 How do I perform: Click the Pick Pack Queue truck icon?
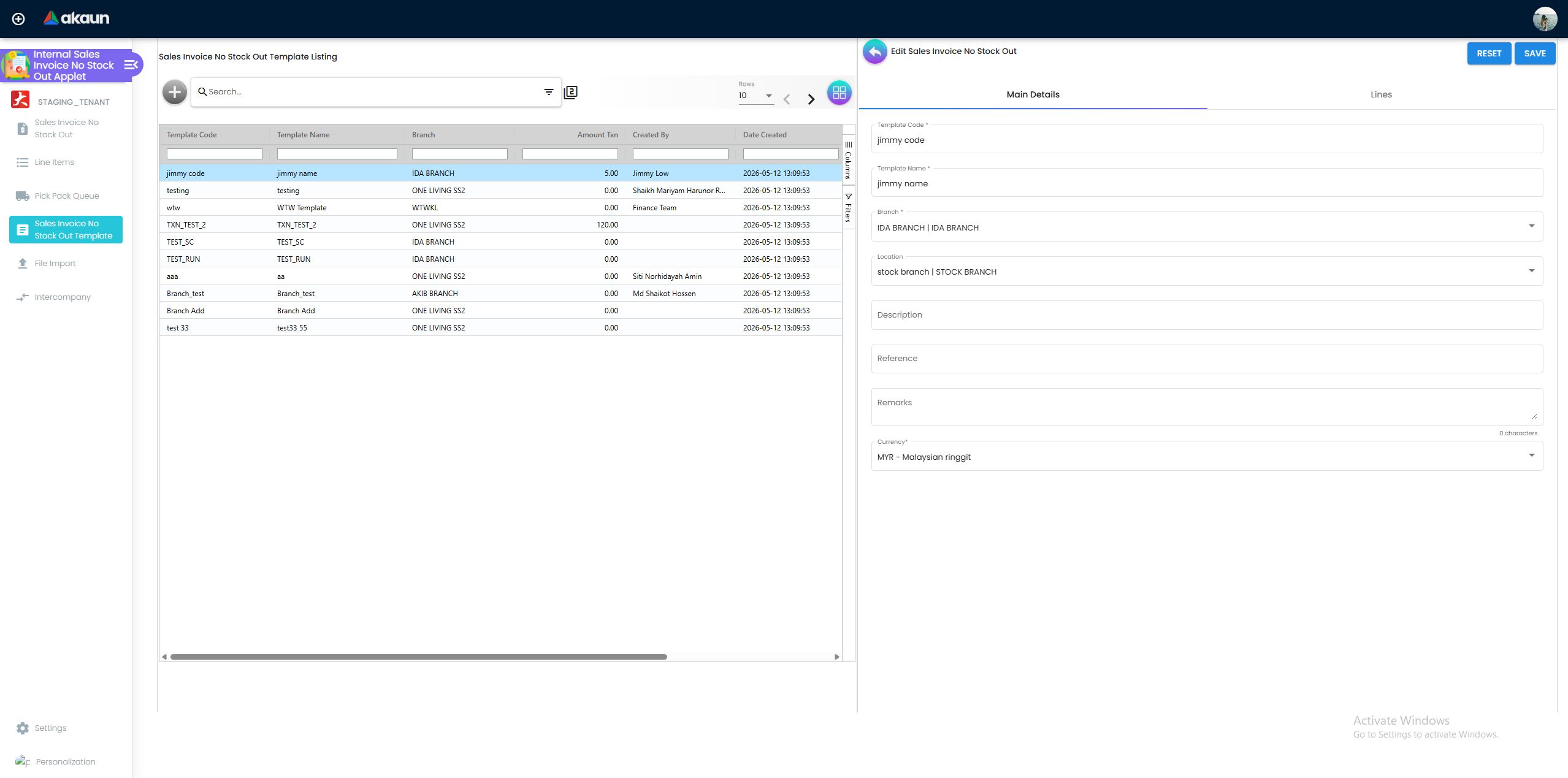(x=23, y=196)
